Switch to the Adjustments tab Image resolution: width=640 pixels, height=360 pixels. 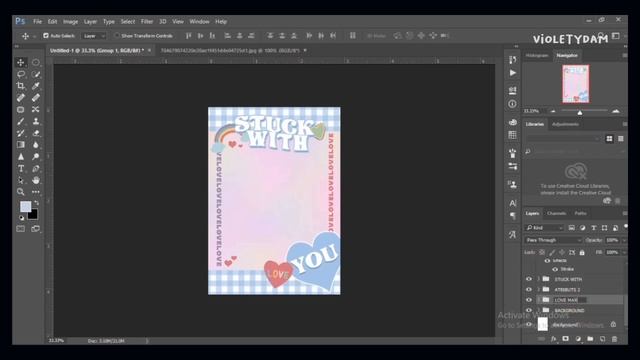tap(565, 124)
